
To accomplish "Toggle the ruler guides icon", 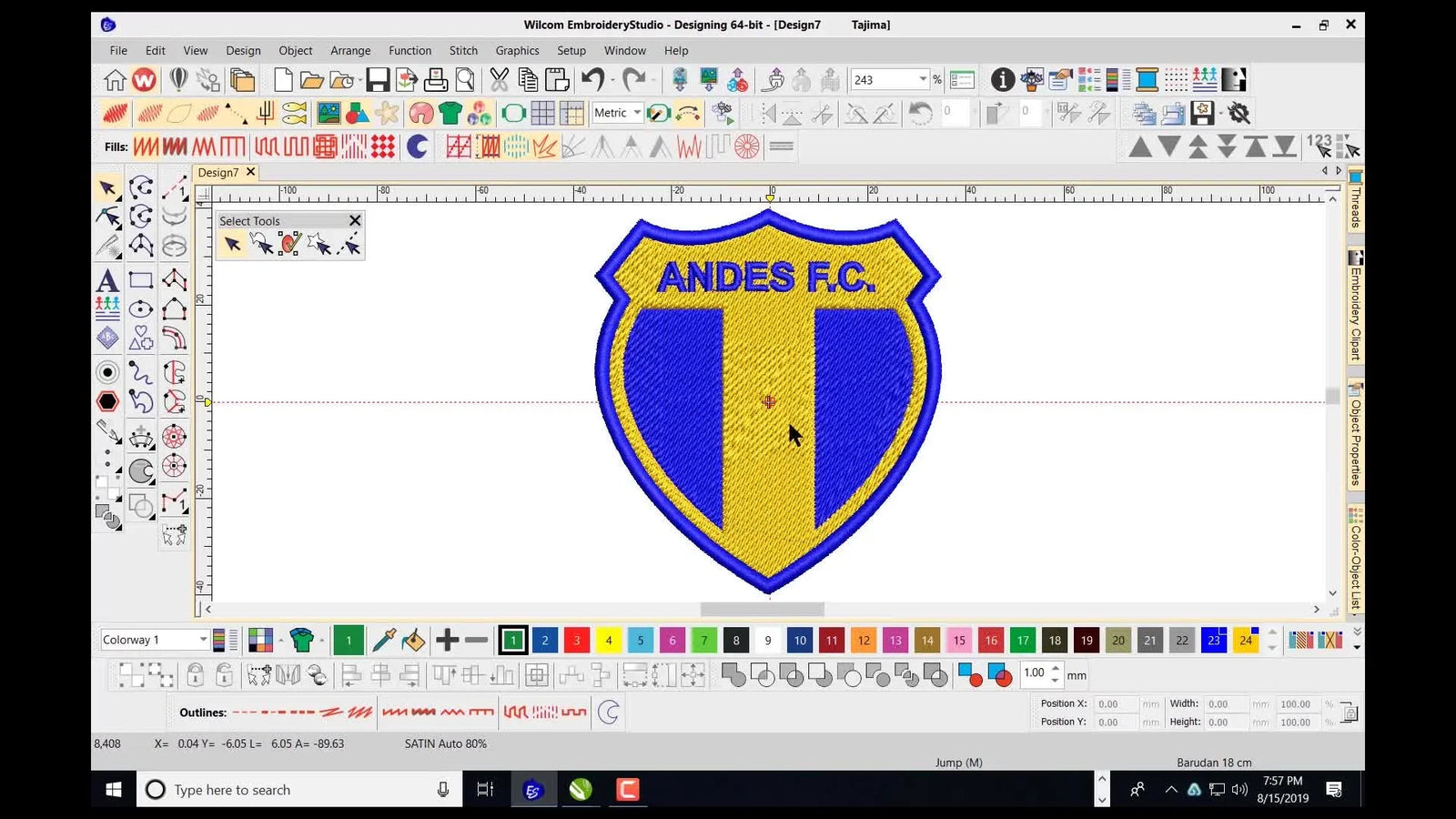I will pyautogui.click(x=573, y=113).
